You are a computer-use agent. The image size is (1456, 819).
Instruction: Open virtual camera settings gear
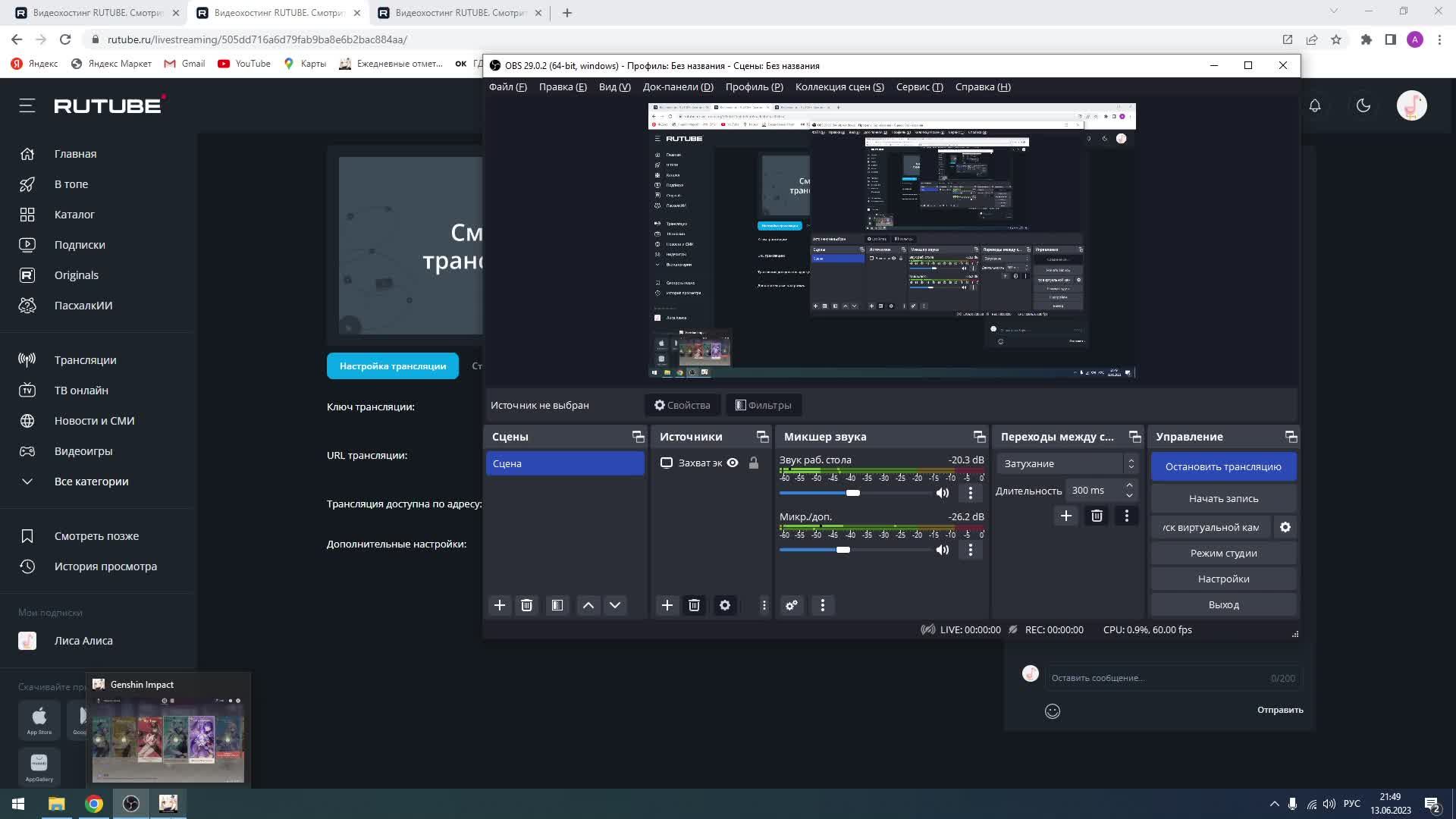tap(1285, 527)
